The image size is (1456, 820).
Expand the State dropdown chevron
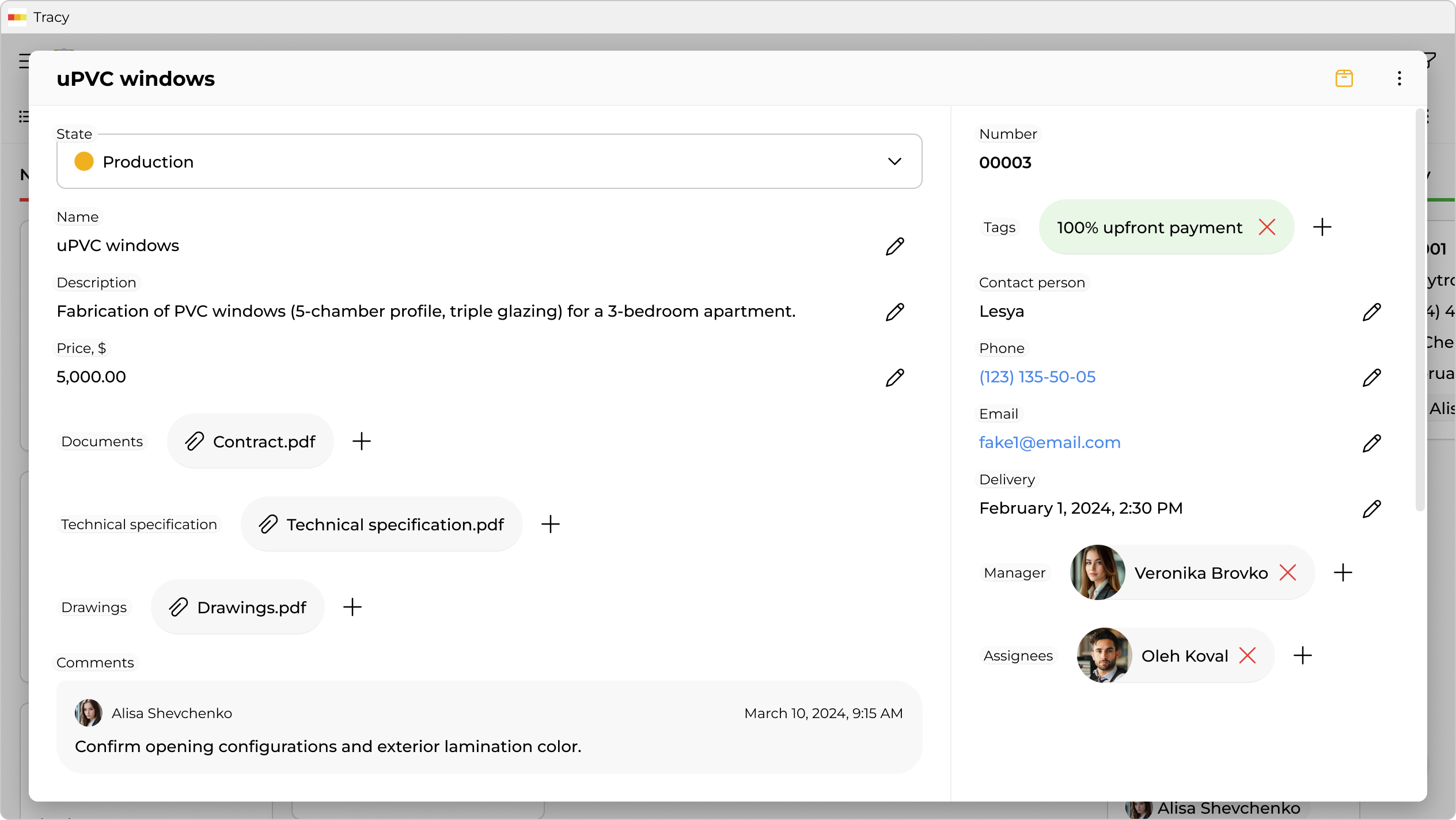click(x=894, y=162)
